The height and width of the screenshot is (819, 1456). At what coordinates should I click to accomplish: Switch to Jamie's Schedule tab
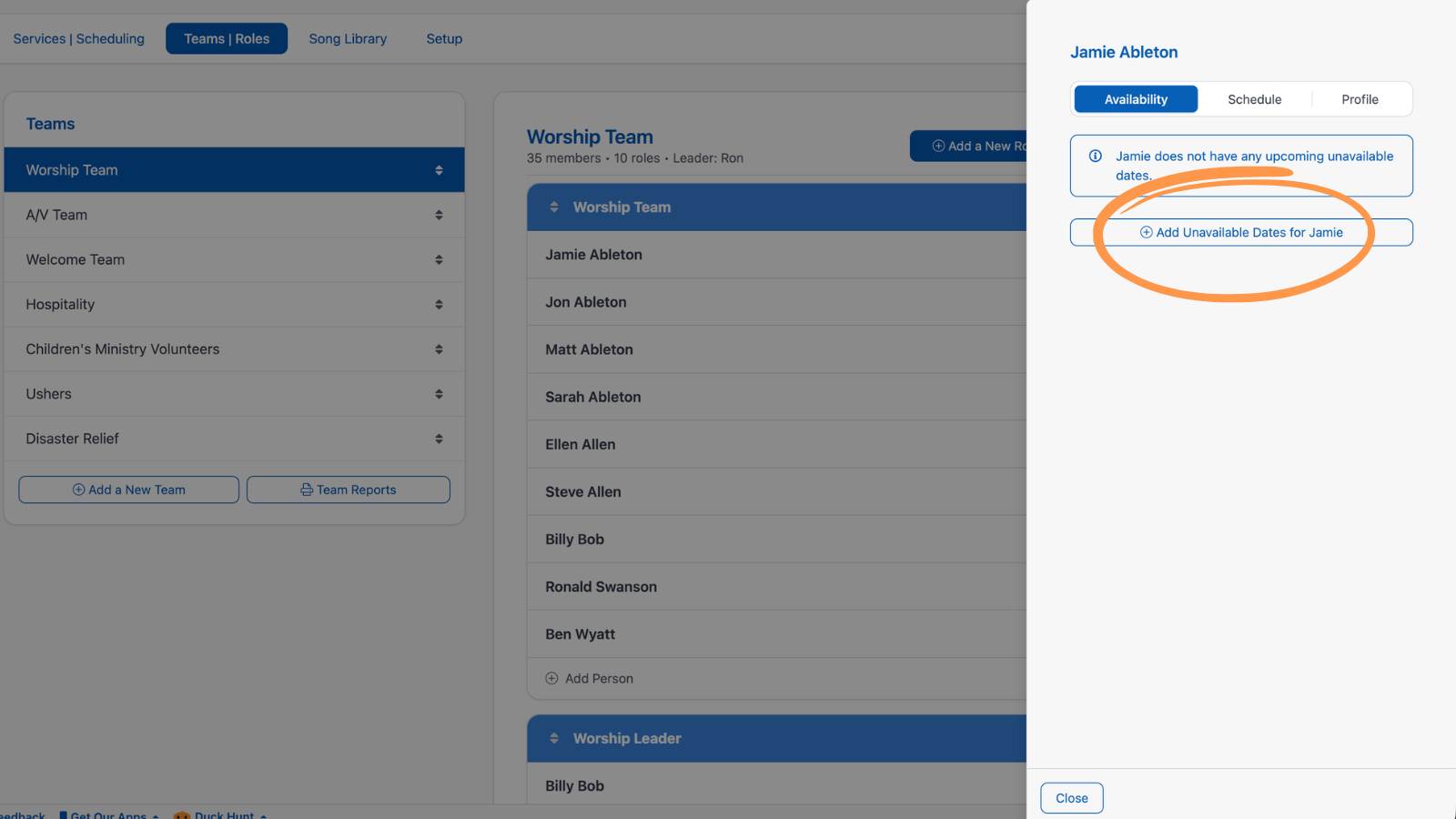tap(1254, 99)
